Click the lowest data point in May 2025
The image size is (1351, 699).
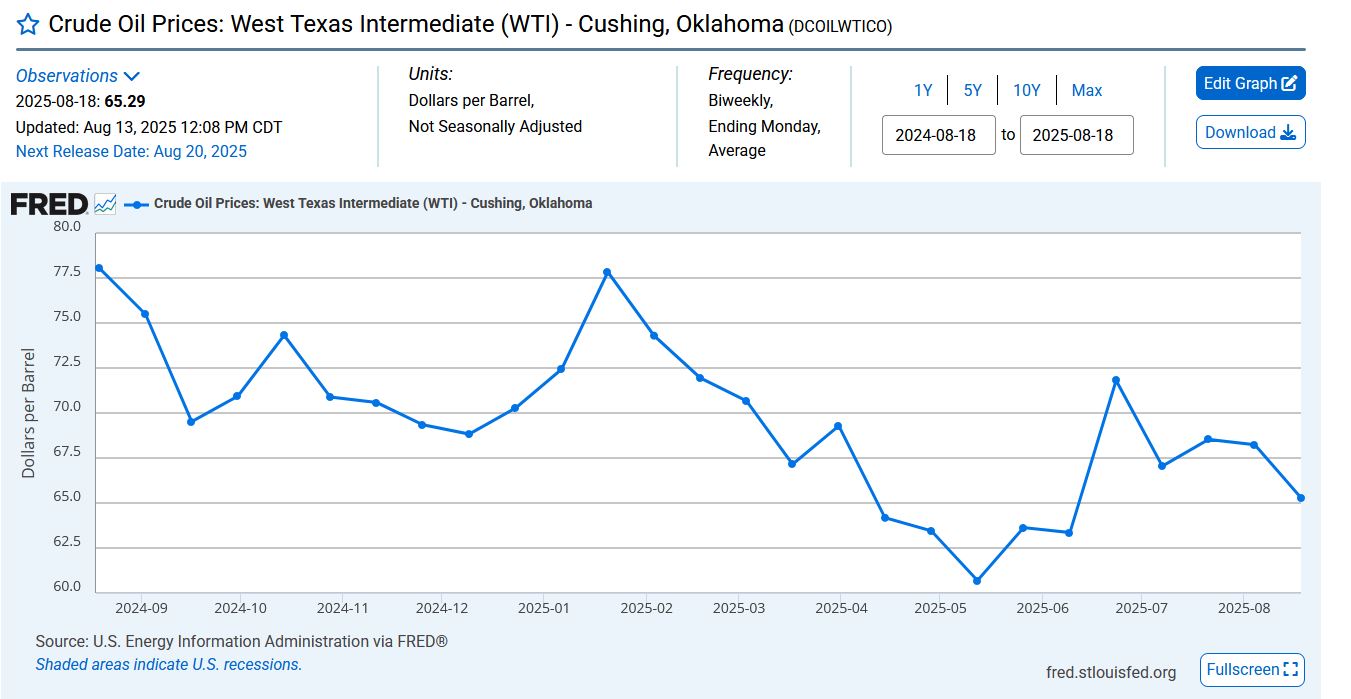[977, 581]
